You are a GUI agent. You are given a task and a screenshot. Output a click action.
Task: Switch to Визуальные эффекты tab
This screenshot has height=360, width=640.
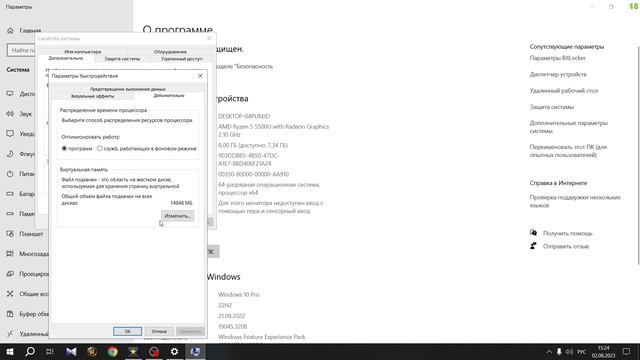[x=93, y=96]
